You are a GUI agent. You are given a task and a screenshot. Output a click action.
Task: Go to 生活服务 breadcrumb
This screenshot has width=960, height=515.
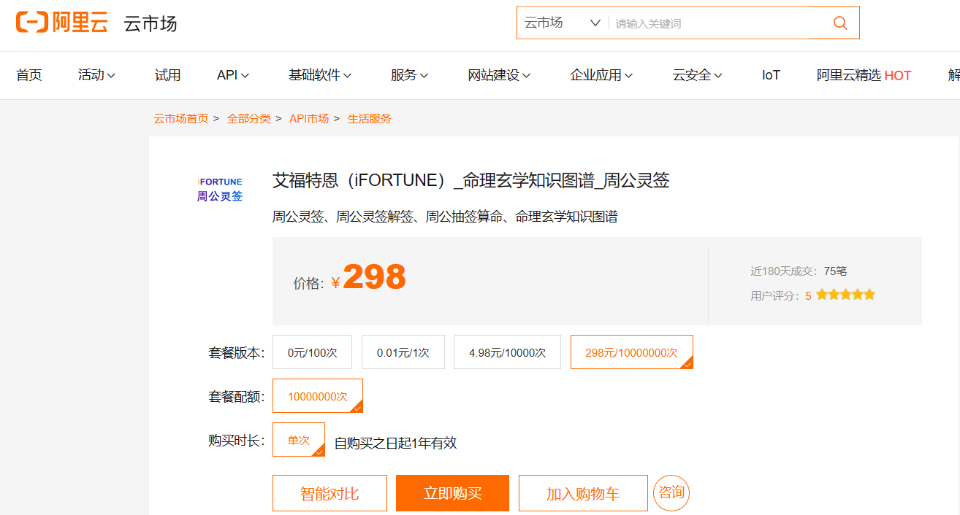coord(369,119)
